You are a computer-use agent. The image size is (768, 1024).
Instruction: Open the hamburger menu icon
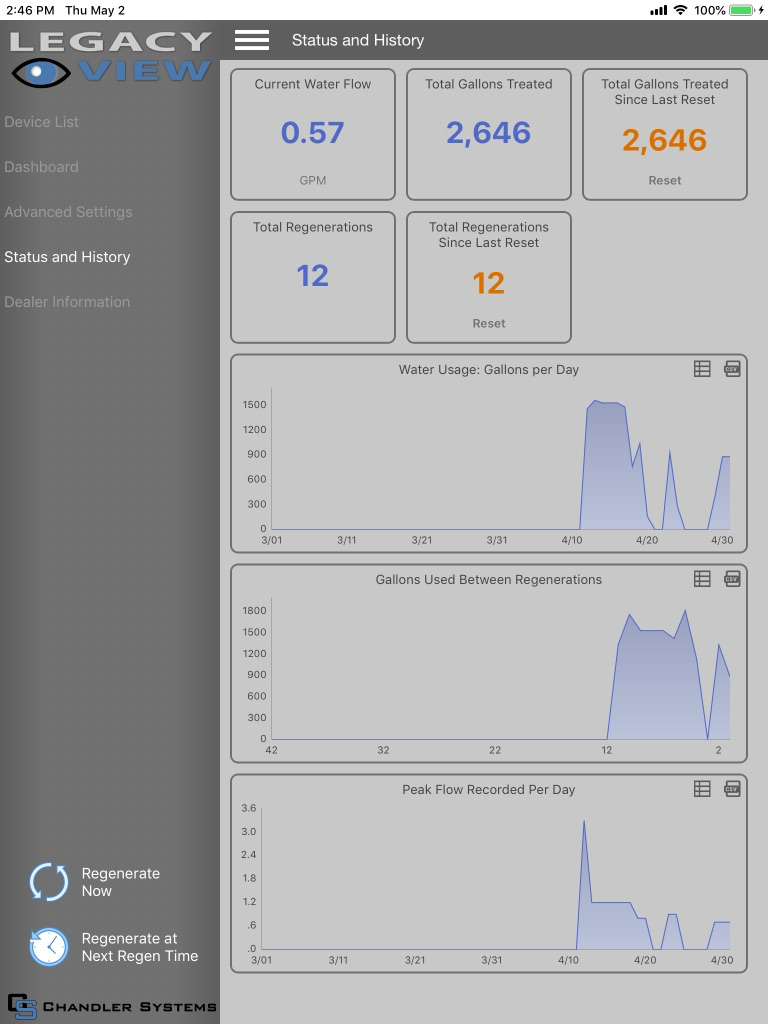click(x=252, y=40)
